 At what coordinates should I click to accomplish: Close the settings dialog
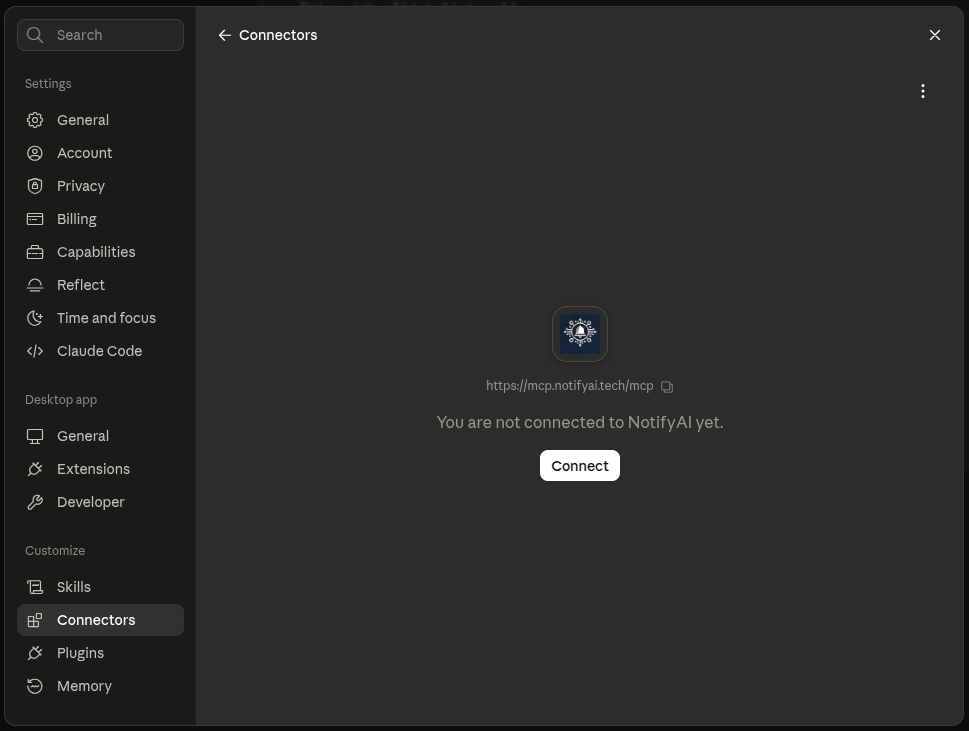pyautogui.click(x=934, y=35)
